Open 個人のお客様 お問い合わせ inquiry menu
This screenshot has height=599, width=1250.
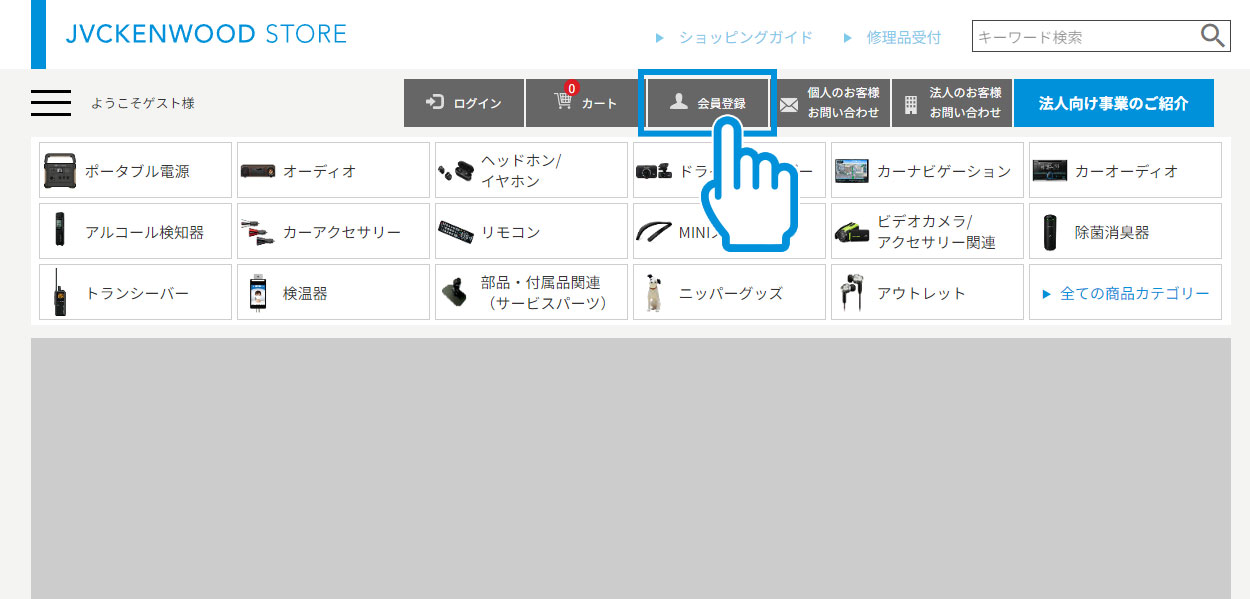pyautogui.click(x=833, y=103)
